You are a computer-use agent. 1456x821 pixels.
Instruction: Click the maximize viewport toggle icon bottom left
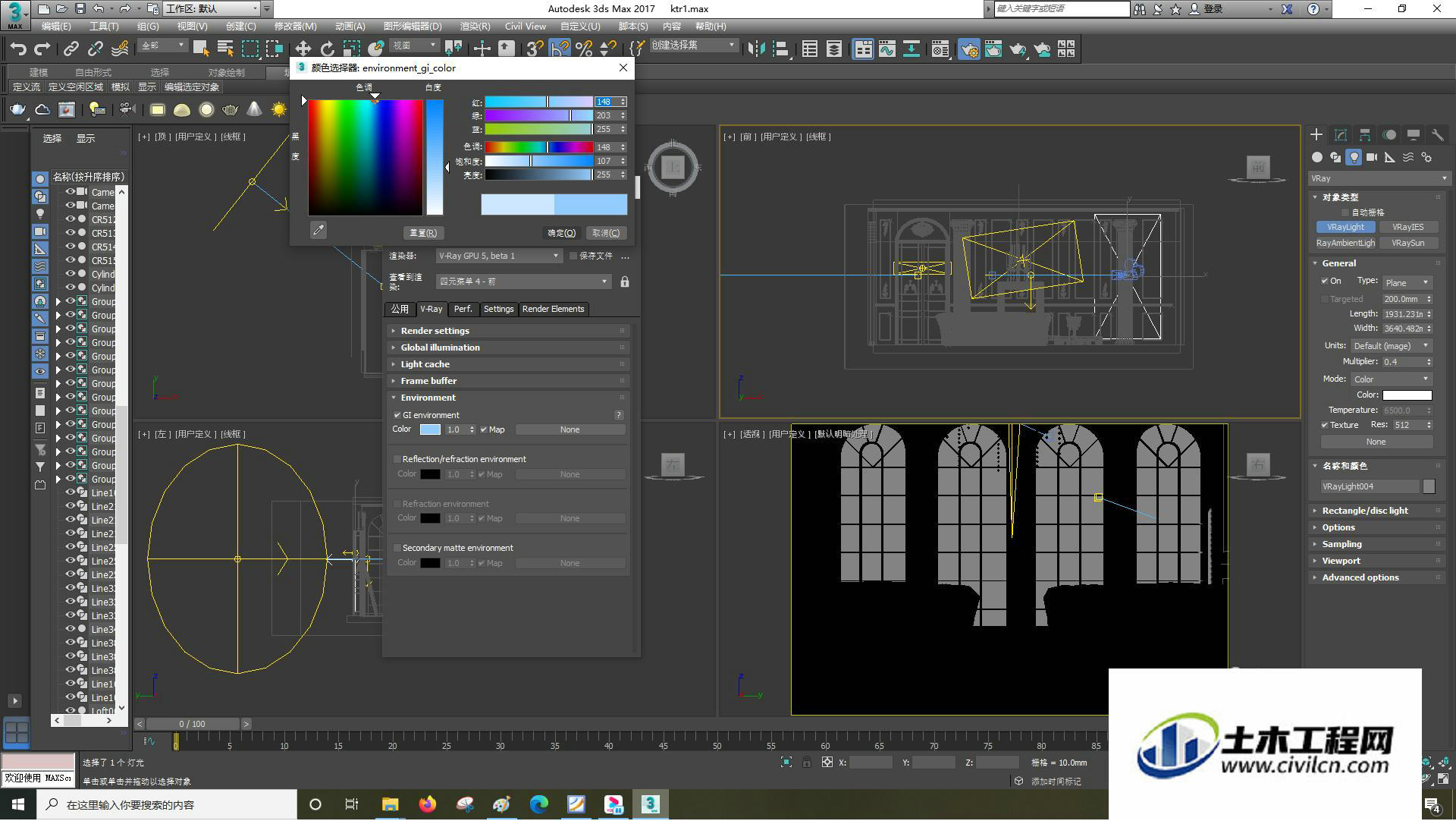coord(16,732)
